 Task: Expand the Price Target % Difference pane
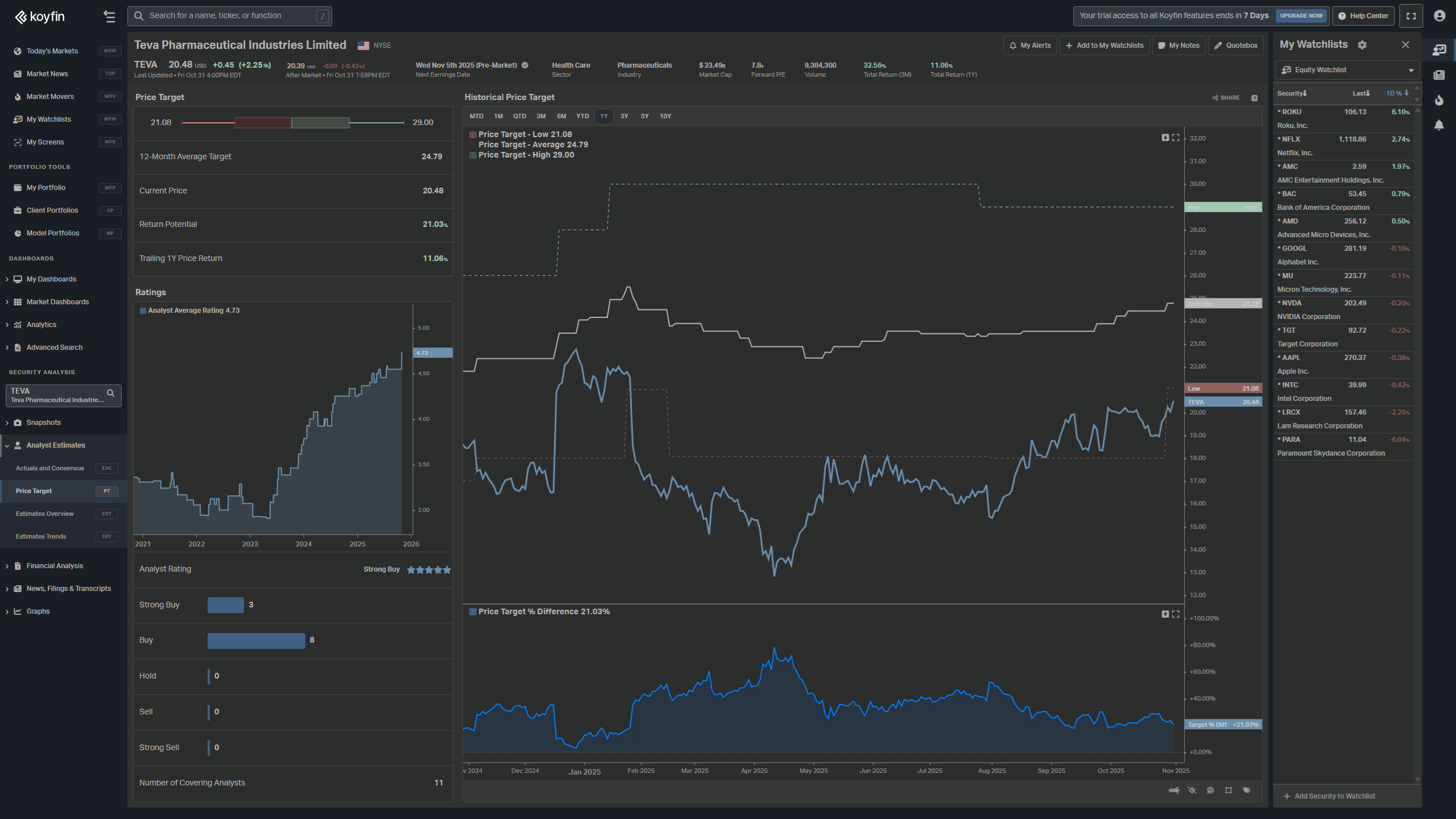click(1176, 614)
